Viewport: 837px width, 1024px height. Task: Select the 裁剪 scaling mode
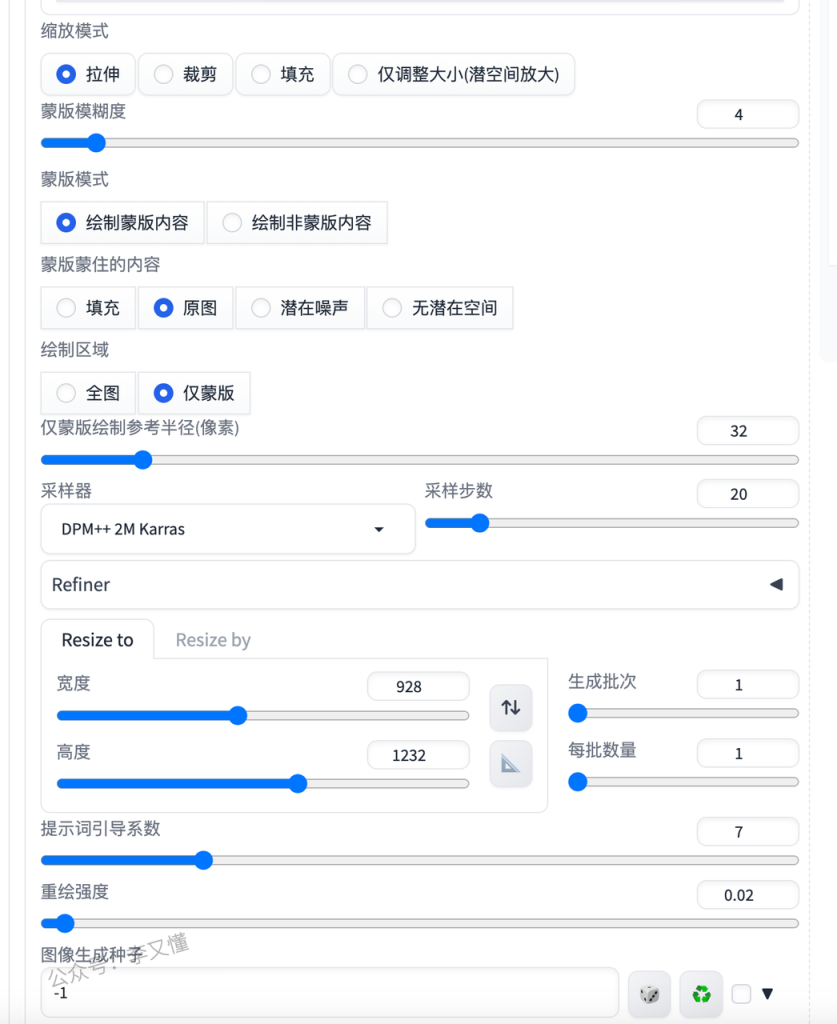(x=185, y=74)
